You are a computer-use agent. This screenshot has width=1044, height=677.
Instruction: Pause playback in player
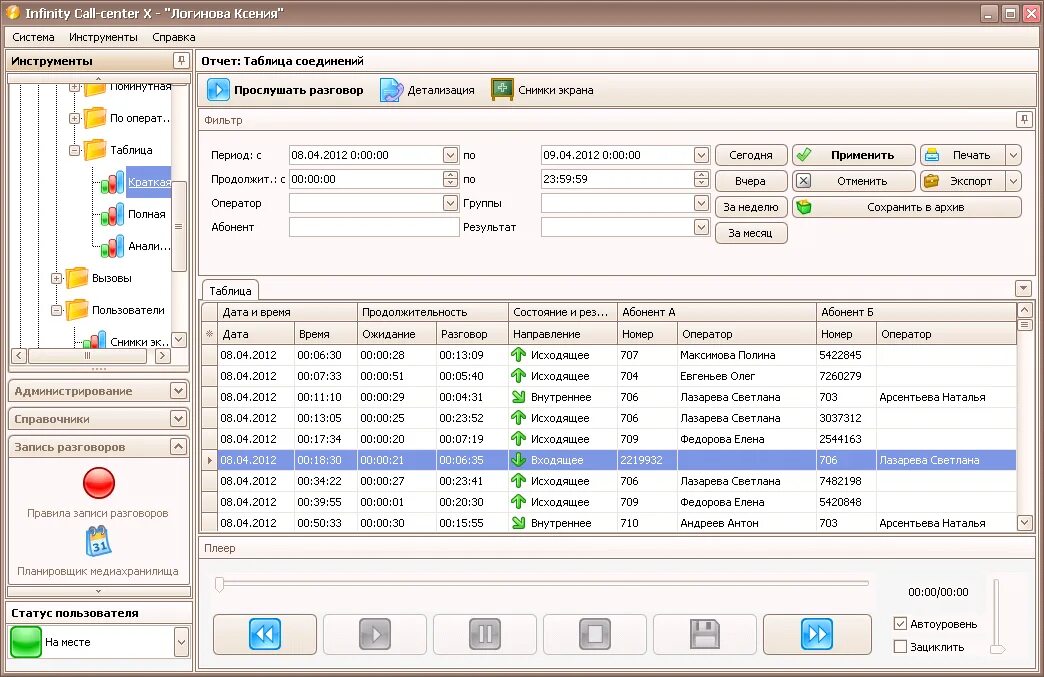click(x=485, y=634)
